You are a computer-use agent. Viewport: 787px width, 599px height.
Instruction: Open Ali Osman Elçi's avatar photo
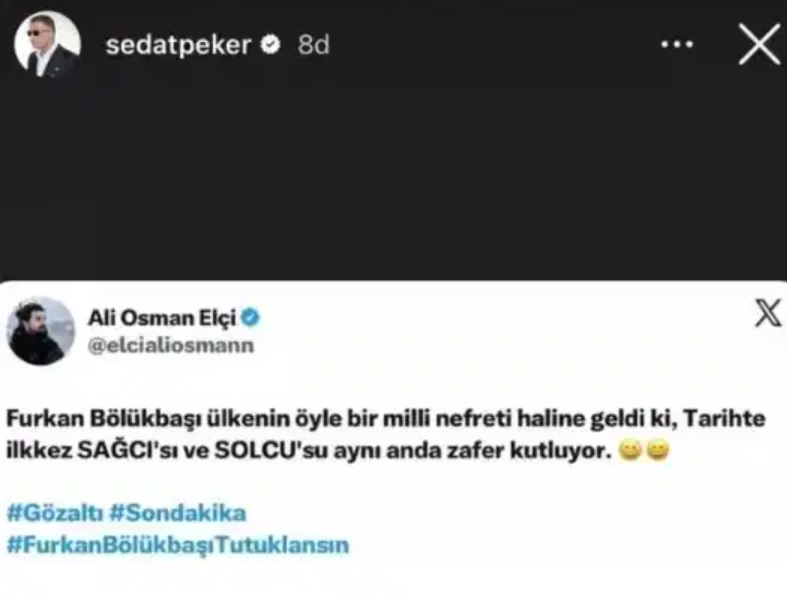pos(41,331)
